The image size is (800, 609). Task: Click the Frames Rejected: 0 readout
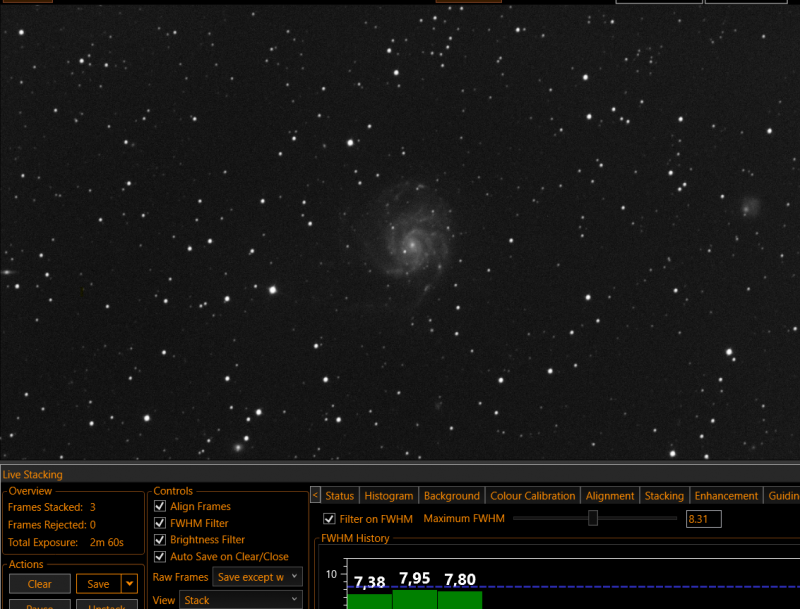tap(52, 524)
